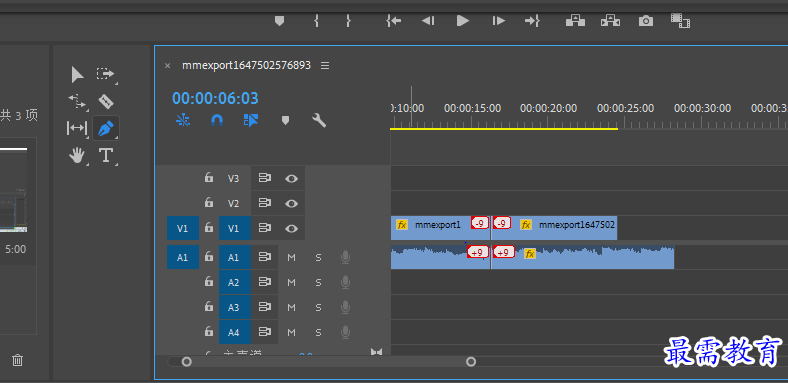Add marker to timeline

(285, 120)
